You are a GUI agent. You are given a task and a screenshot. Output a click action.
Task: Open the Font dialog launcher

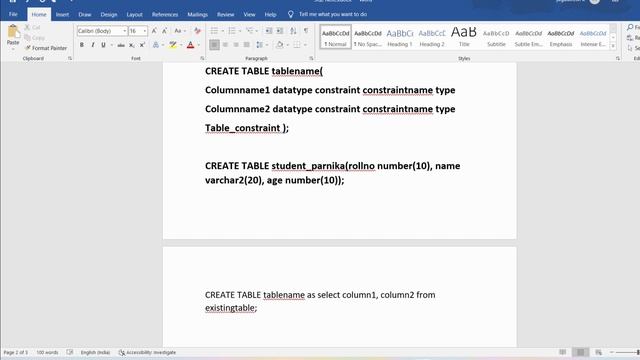point(202,59)
